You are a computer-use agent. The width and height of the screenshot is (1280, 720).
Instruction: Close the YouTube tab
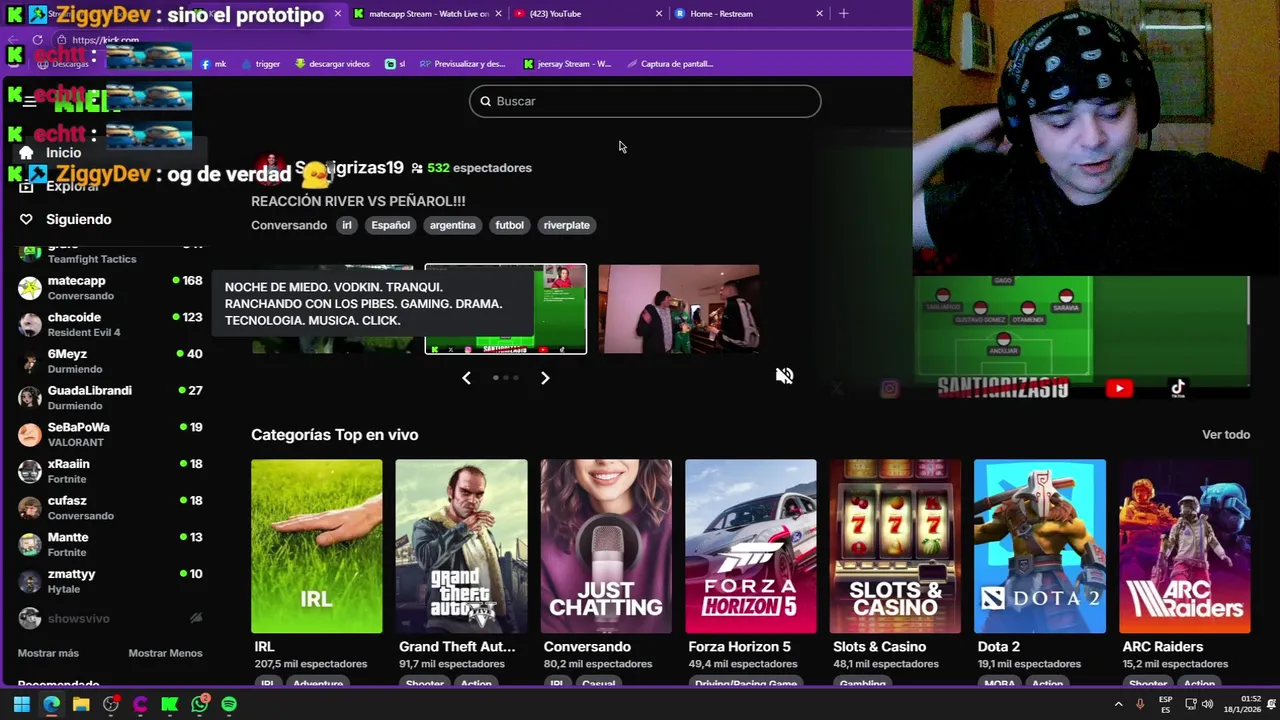(x=658, y=13)
